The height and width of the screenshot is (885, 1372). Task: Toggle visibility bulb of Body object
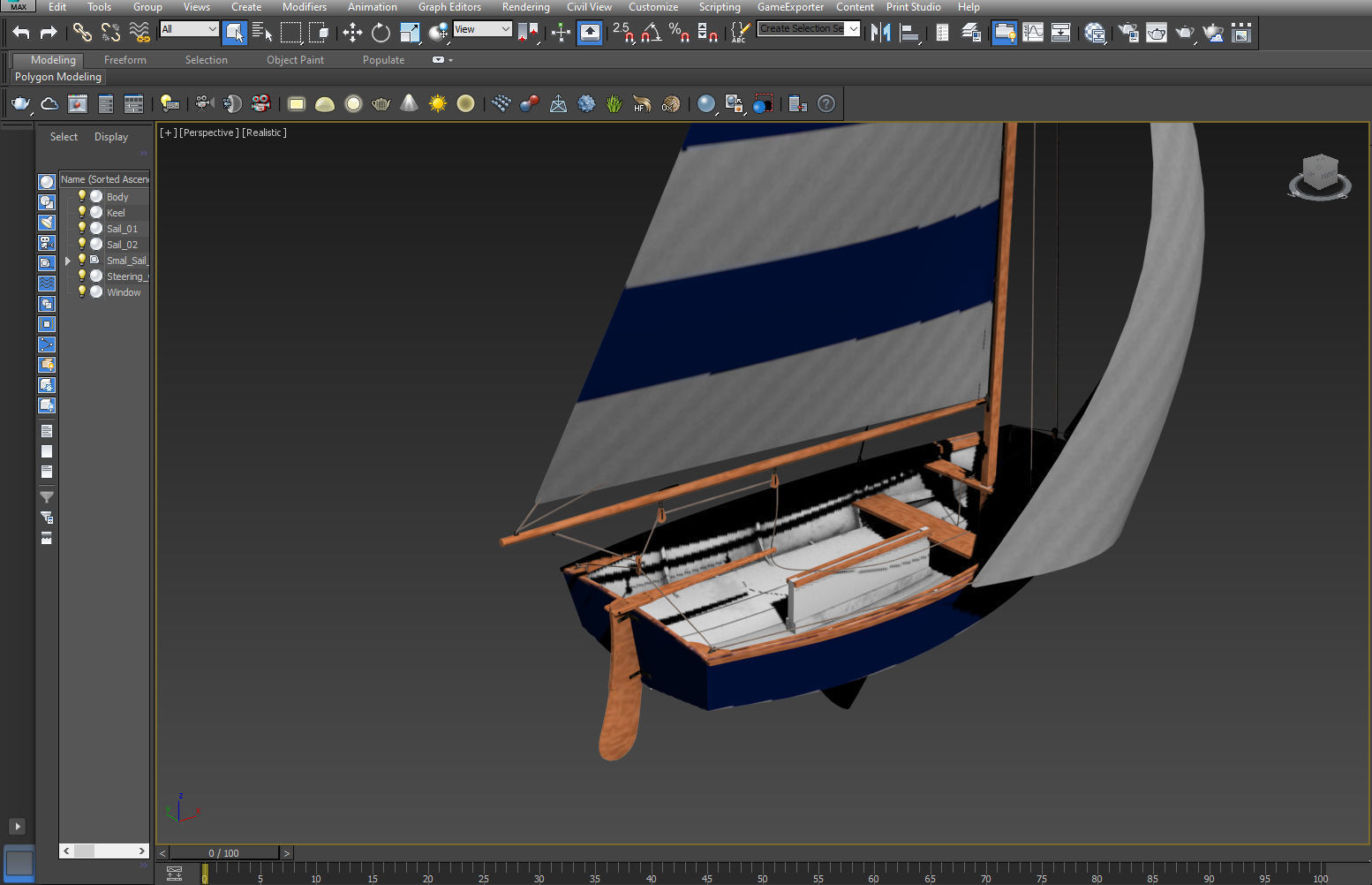click(82, 196)
